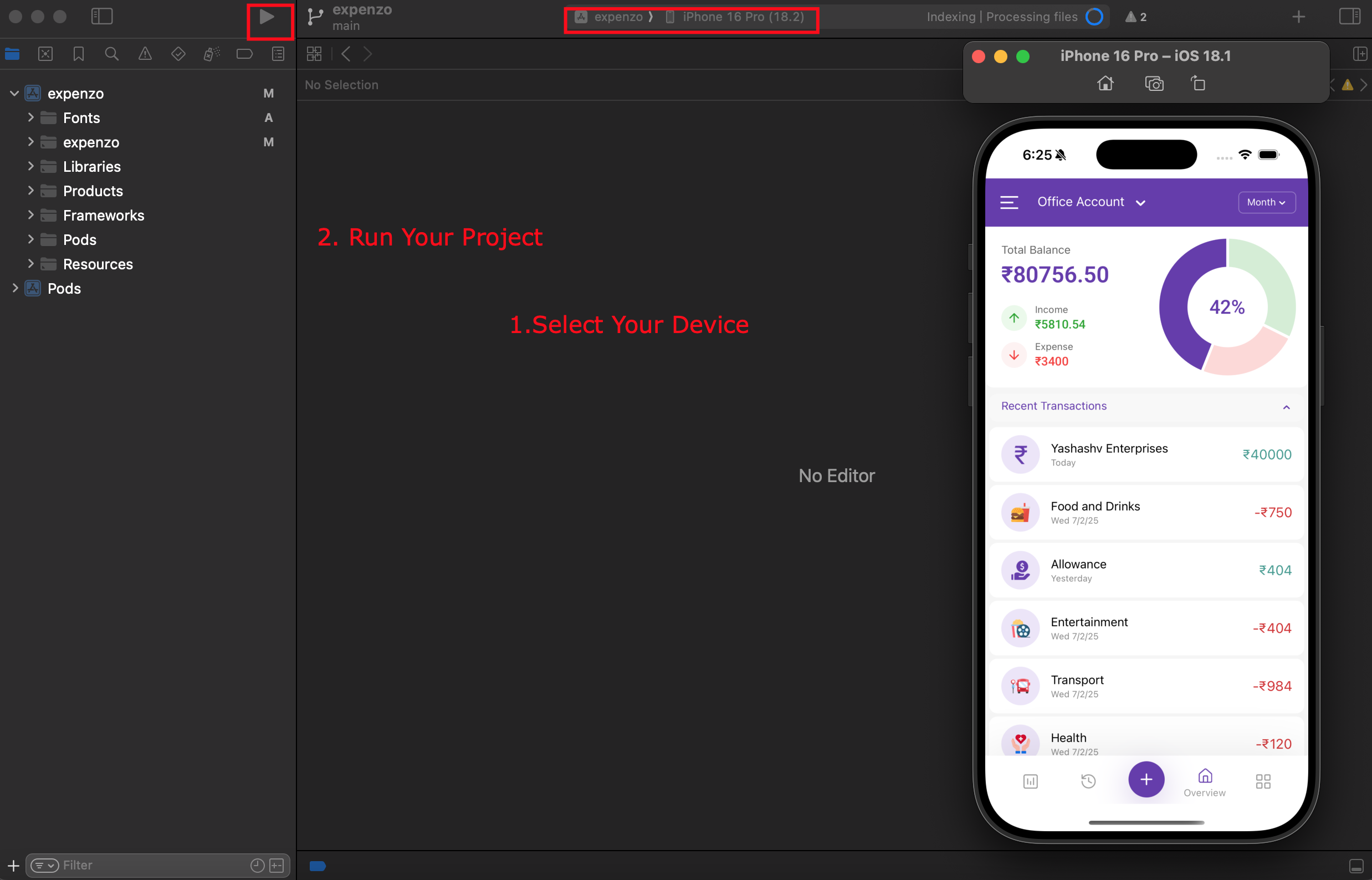Viewport: 1372px width, 880px height.
Task: Add an editor on the right
Action: [1360, 54]
